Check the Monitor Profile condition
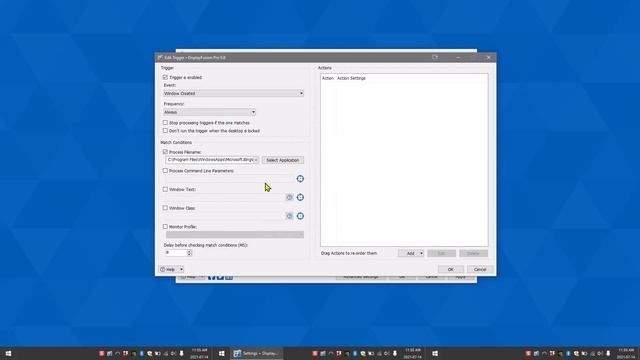Image resolution: width=640 pixels, height=360 pixels. [x=165, y=227]
